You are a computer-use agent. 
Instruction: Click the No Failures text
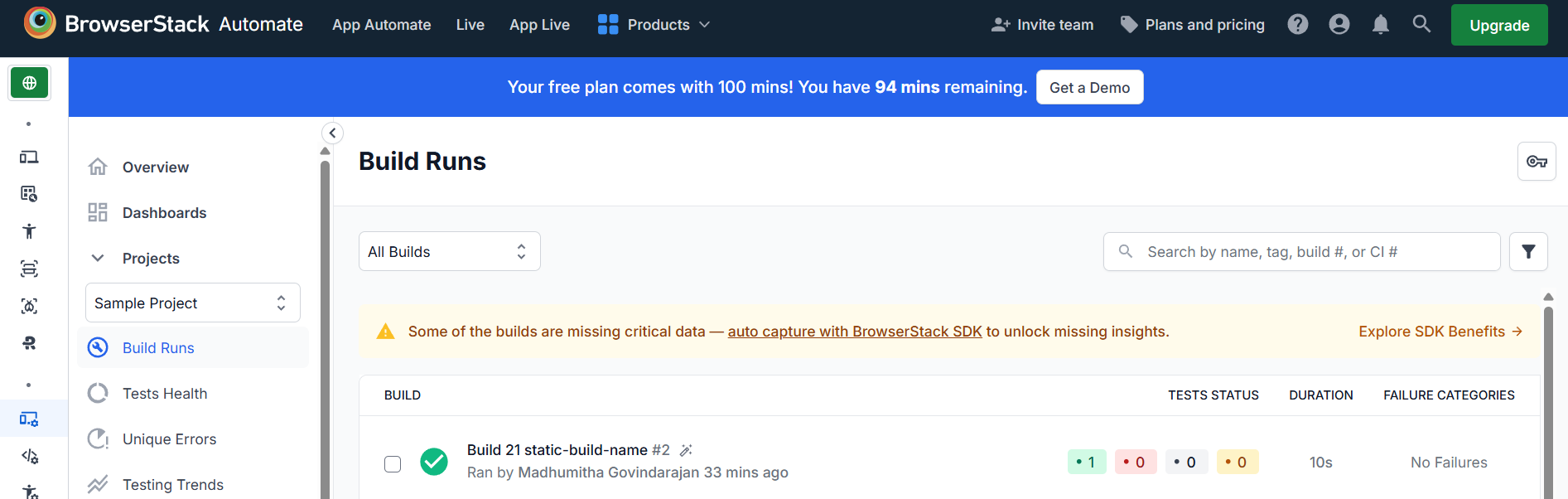[x=1449, y=463]
